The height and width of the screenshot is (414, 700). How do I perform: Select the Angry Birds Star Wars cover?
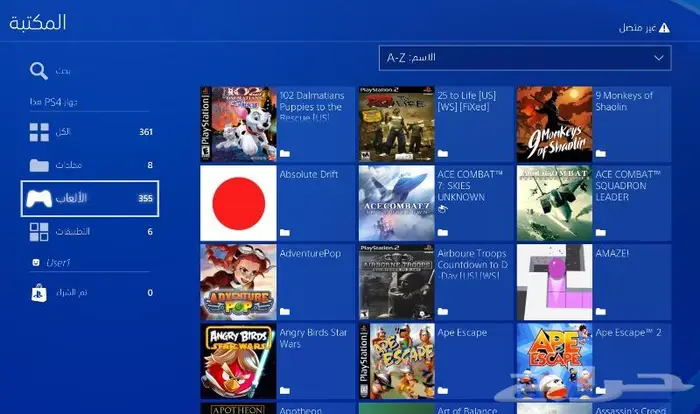pyautogui.click(x=238, y=361)
